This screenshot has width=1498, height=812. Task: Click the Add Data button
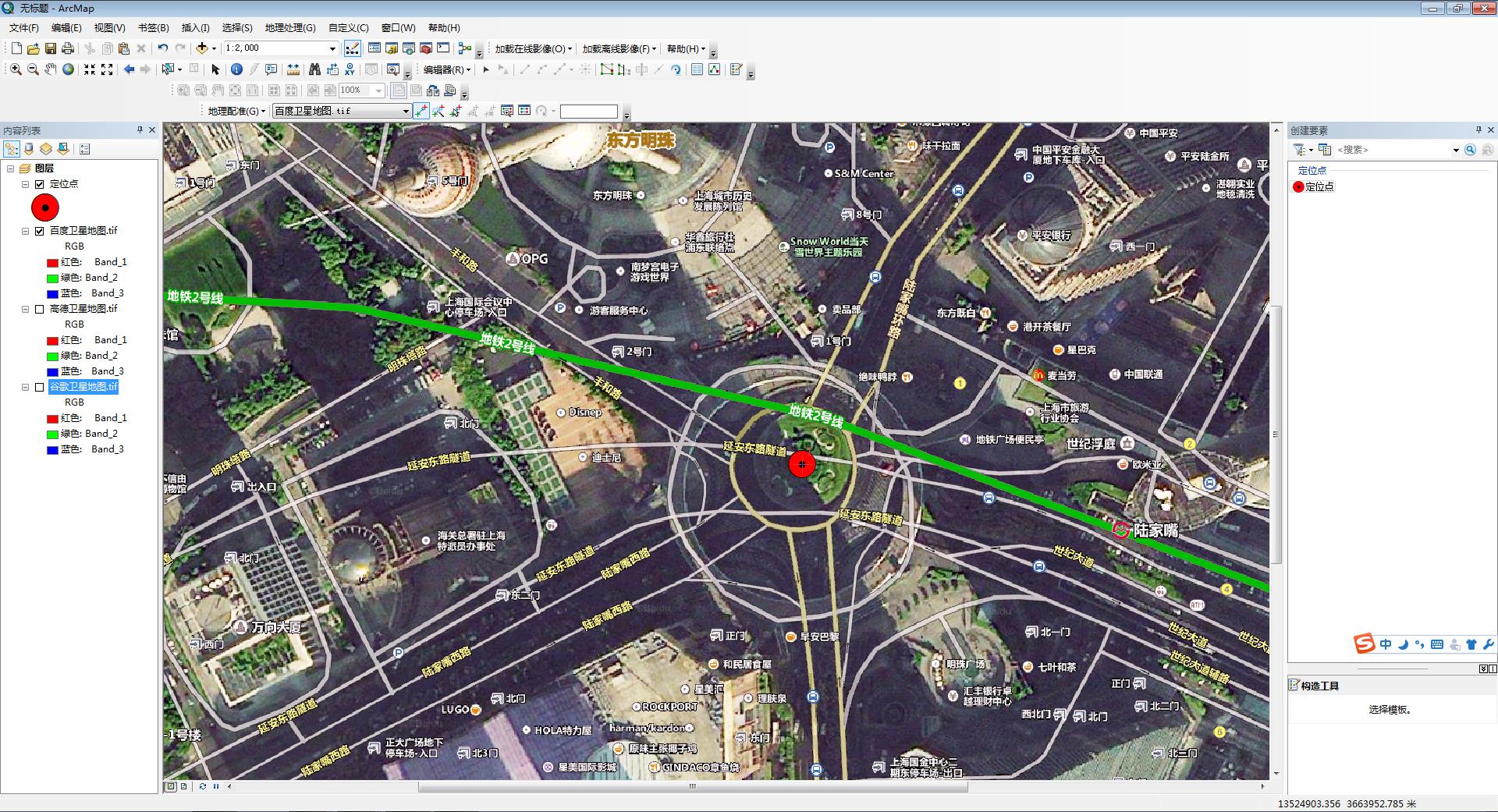pos(202,48)
